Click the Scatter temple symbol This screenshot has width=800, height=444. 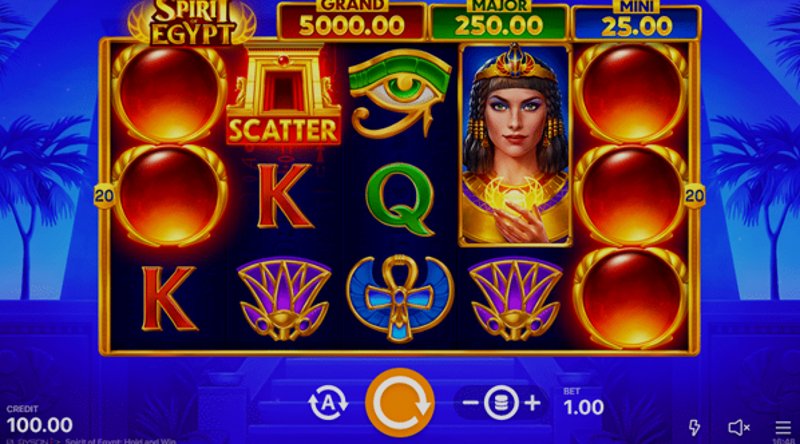click(284, 95)
